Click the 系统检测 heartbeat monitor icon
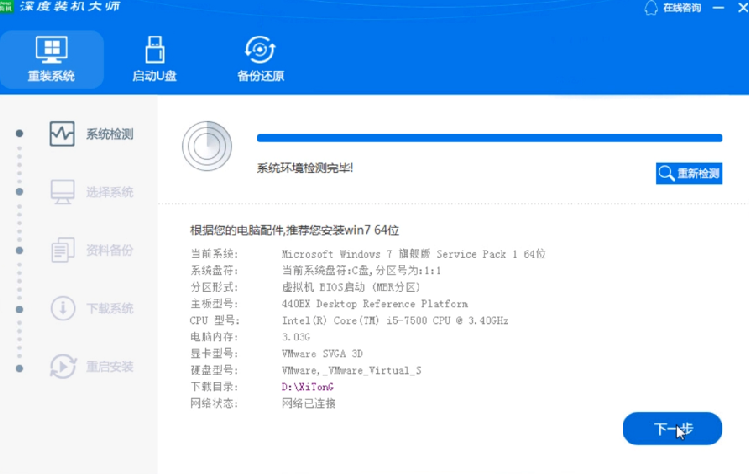Screen dimensions: 749x474 tap(62, 133)
